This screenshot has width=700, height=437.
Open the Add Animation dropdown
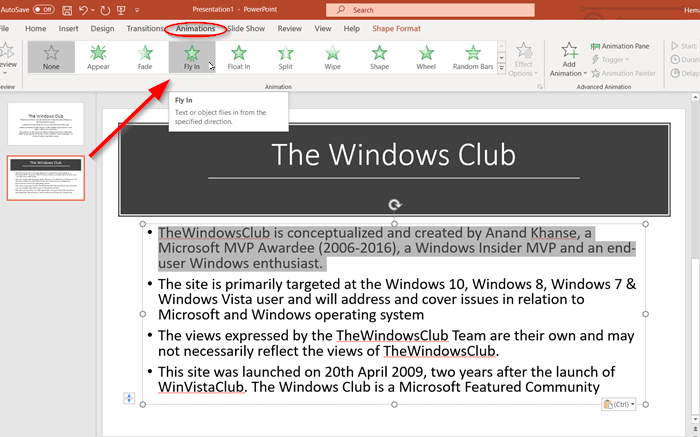(568, 60)
